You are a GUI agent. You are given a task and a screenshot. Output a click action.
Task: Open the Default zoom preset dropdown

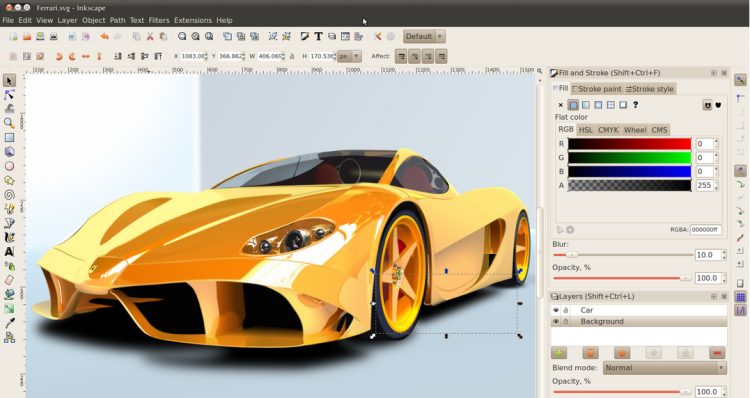coord(424,36)
